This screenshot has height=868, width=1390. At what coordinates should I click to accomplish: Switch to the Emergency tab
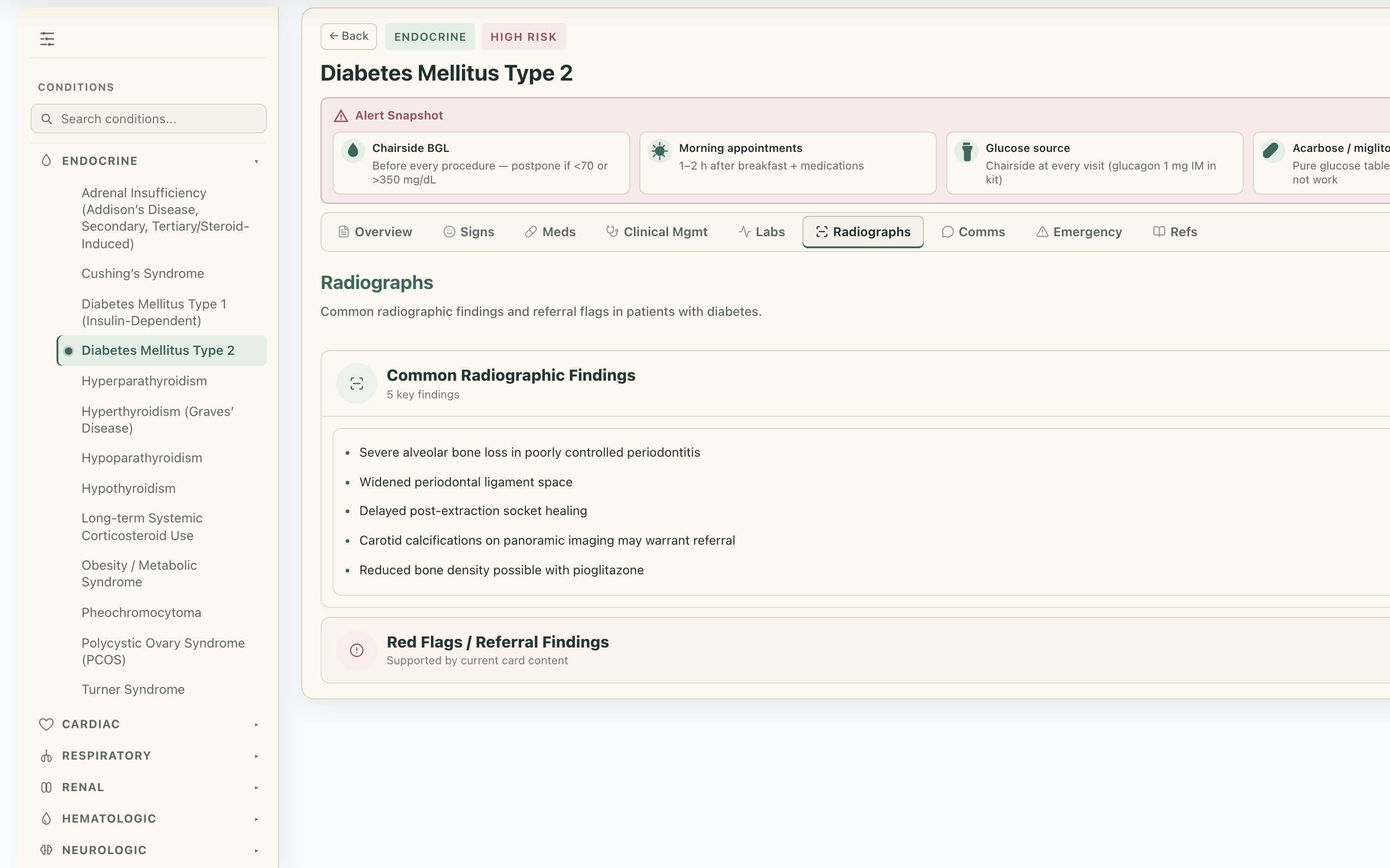click(x=1080, y=232)
